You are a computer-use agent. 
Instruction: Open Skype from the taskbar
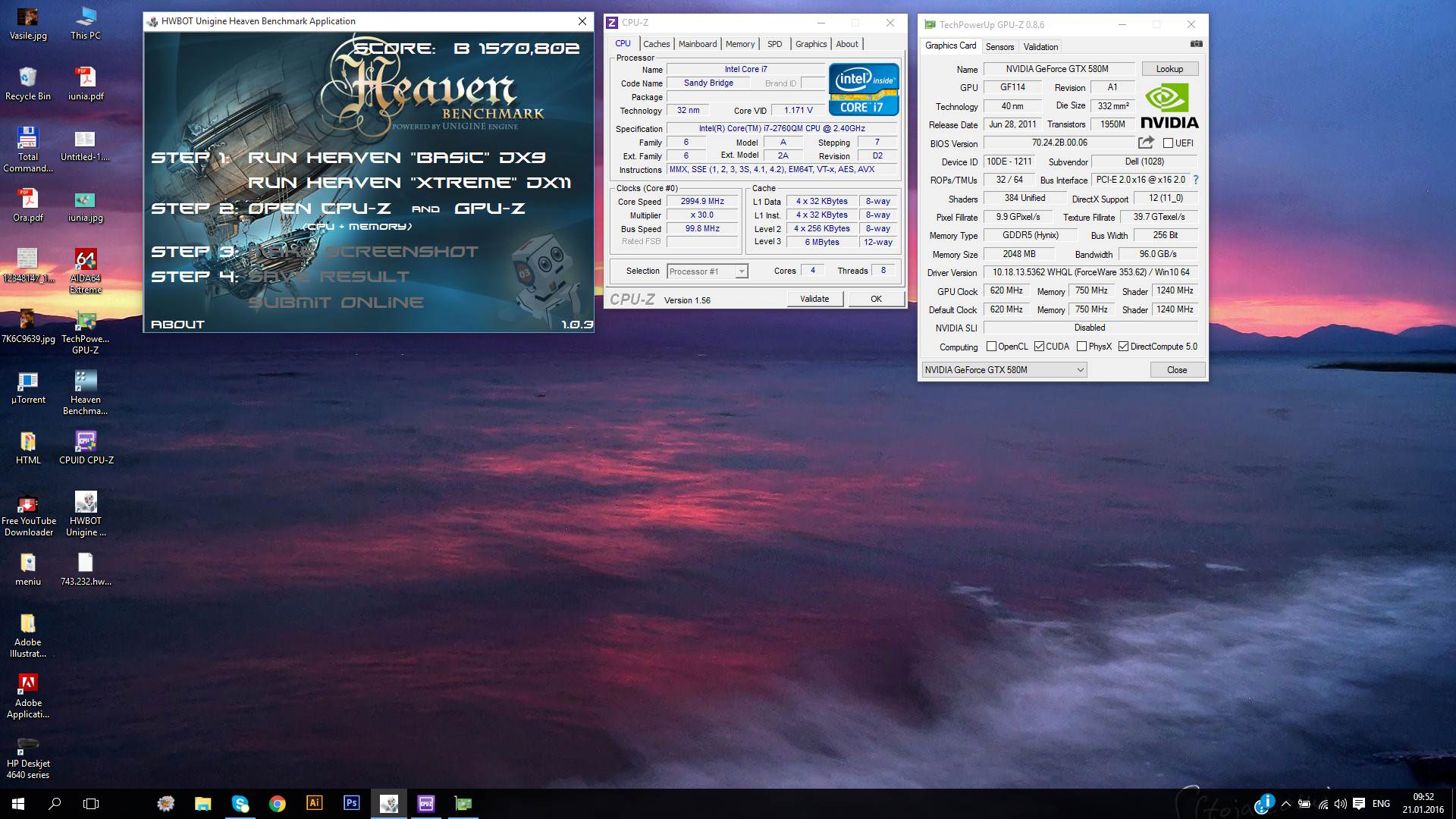(240, 804)
